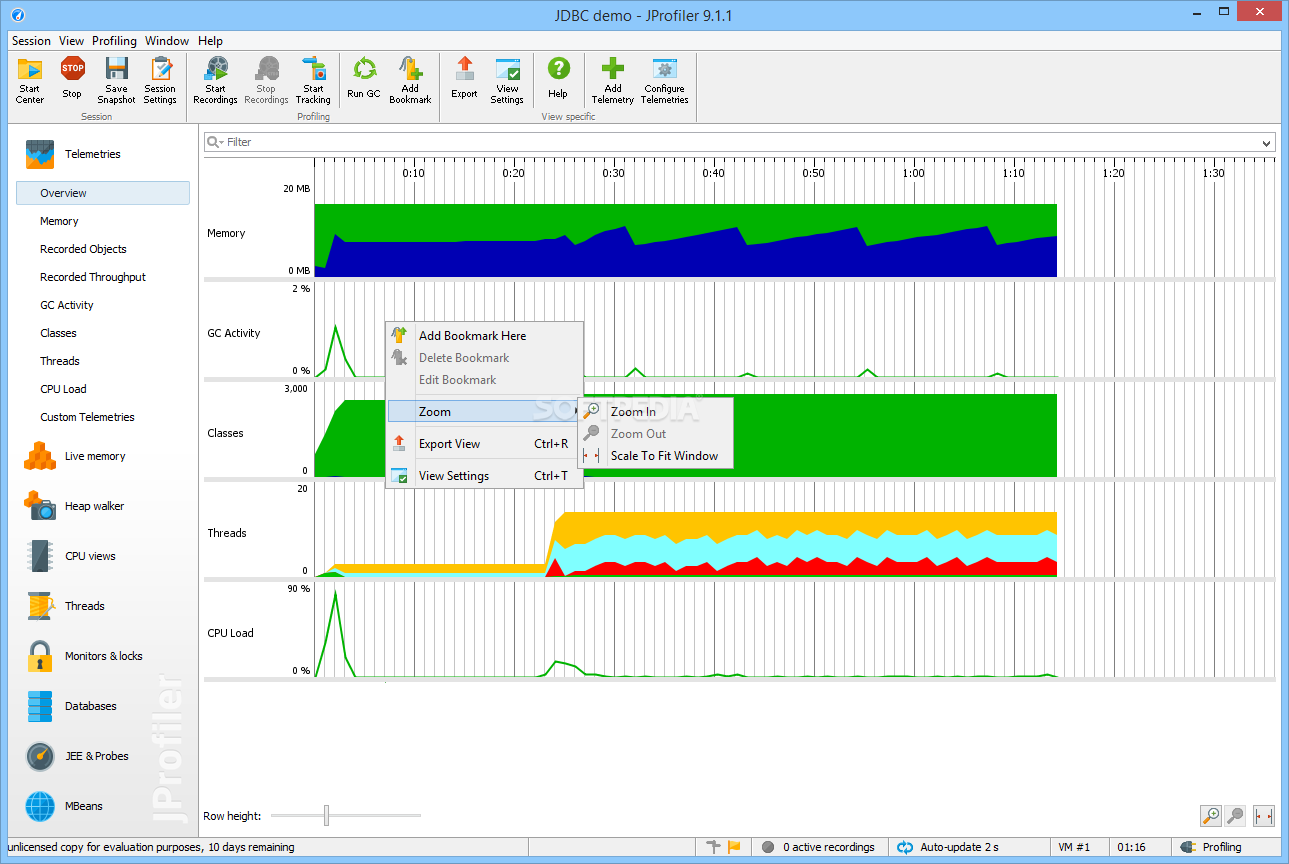1289x864 pixels.
Task: Select the Zoom context menu entry
Action: (x=484, y=412)
